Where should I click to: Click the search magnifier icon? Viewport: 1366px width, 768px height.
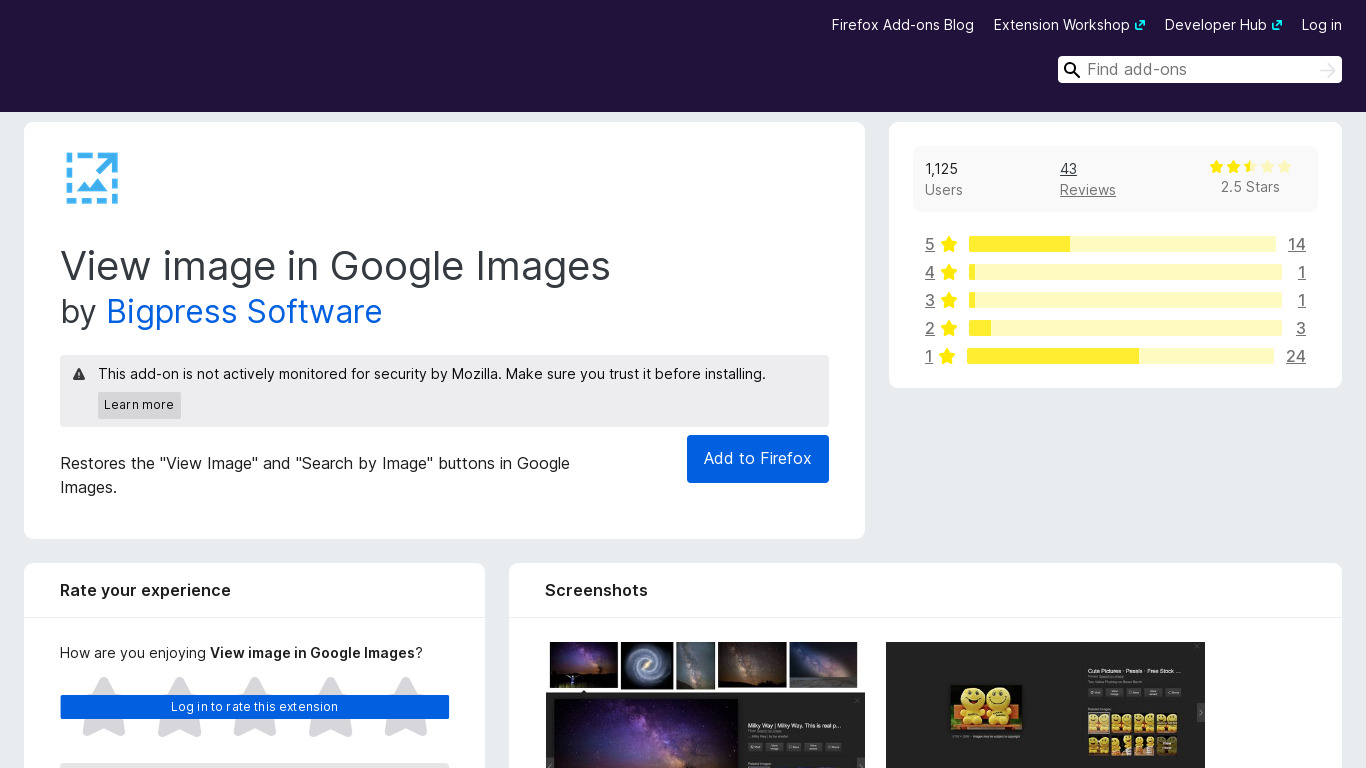pyautogui.click(x=1072, y=70)
